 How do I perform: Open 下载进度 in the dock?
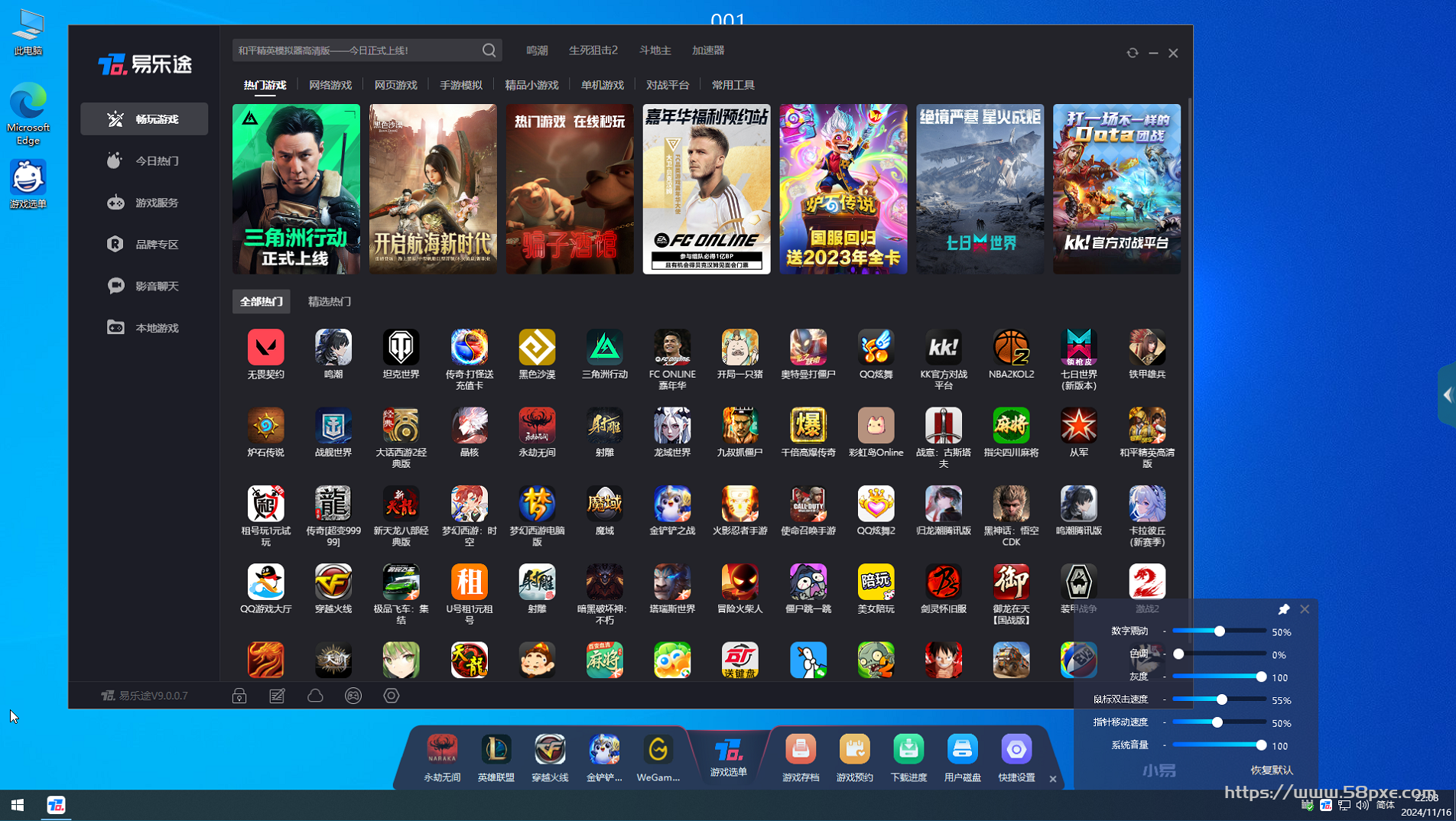[908, 757]
